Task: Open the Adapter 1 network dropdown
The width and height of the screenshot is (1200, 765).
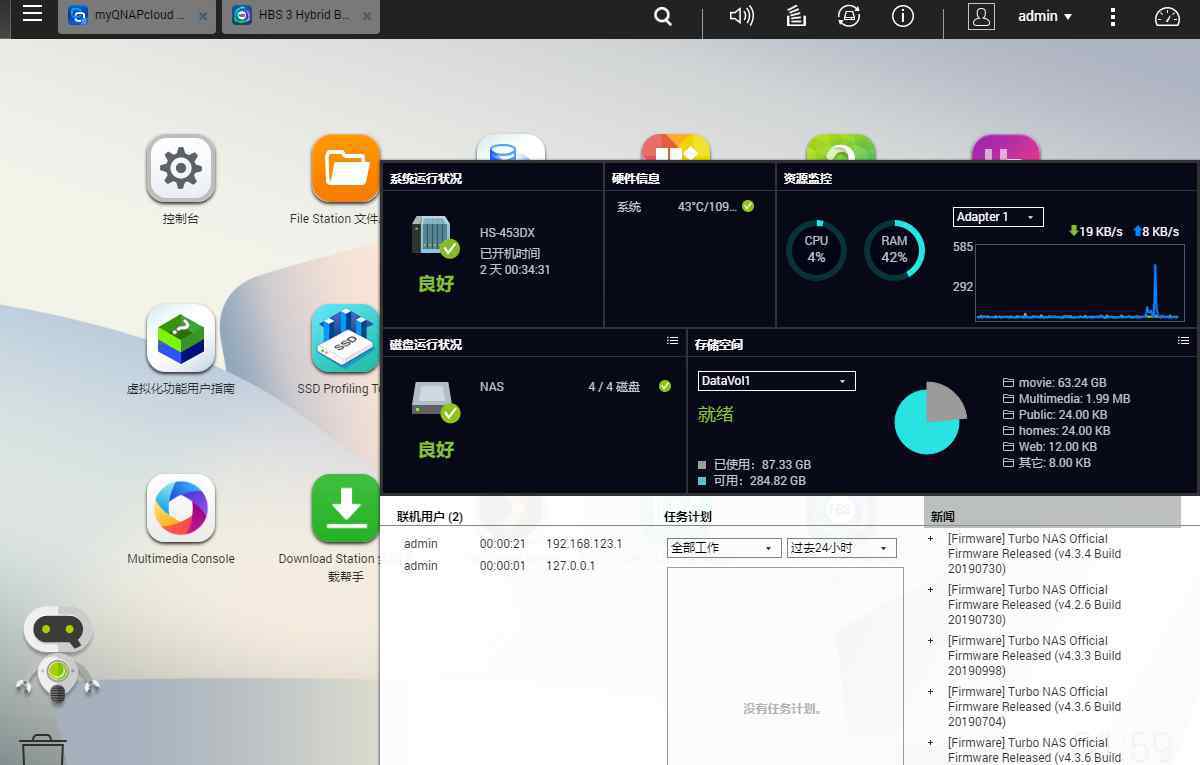Action: [x=998, y=217]
